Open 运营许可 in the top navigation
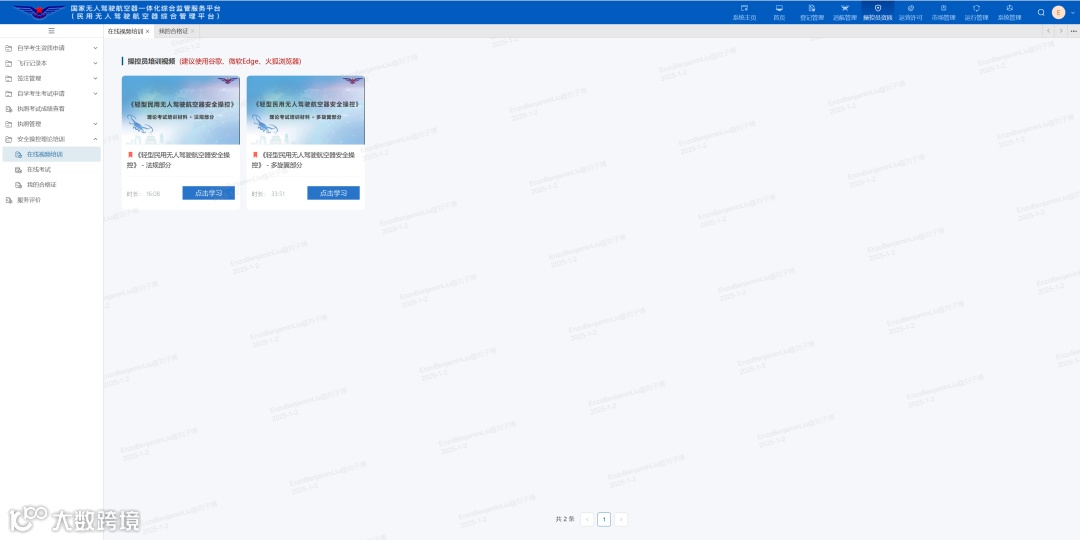1080x540 pixels. coord(911,12)
